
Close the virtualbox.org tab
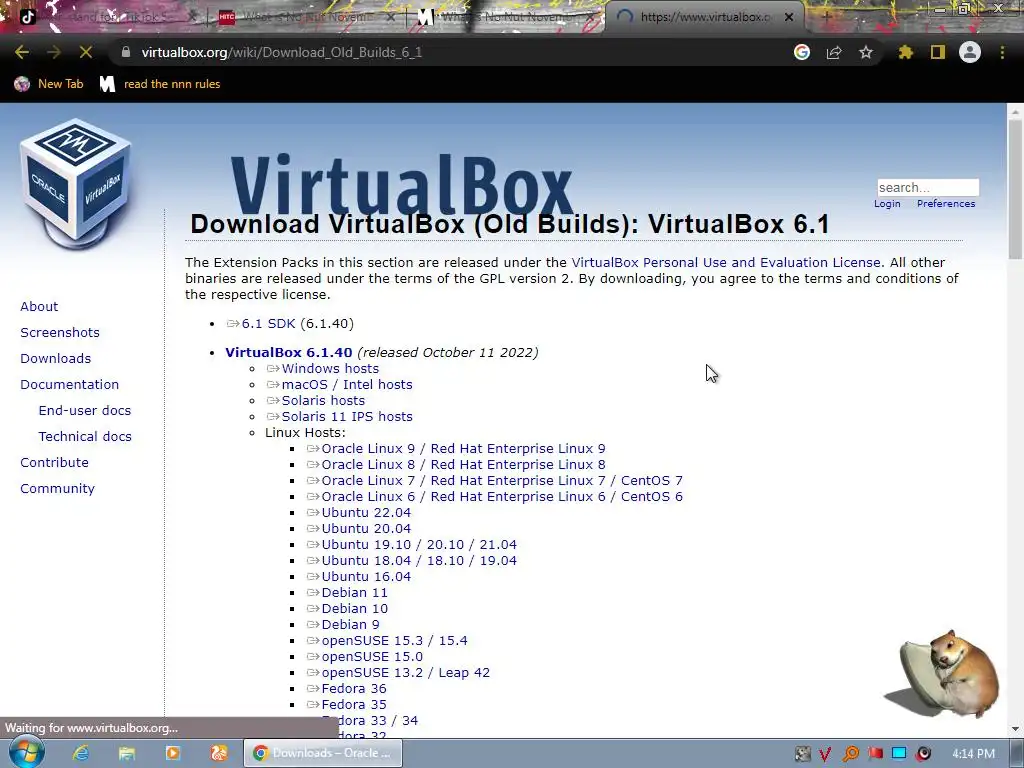coord(789,17)
